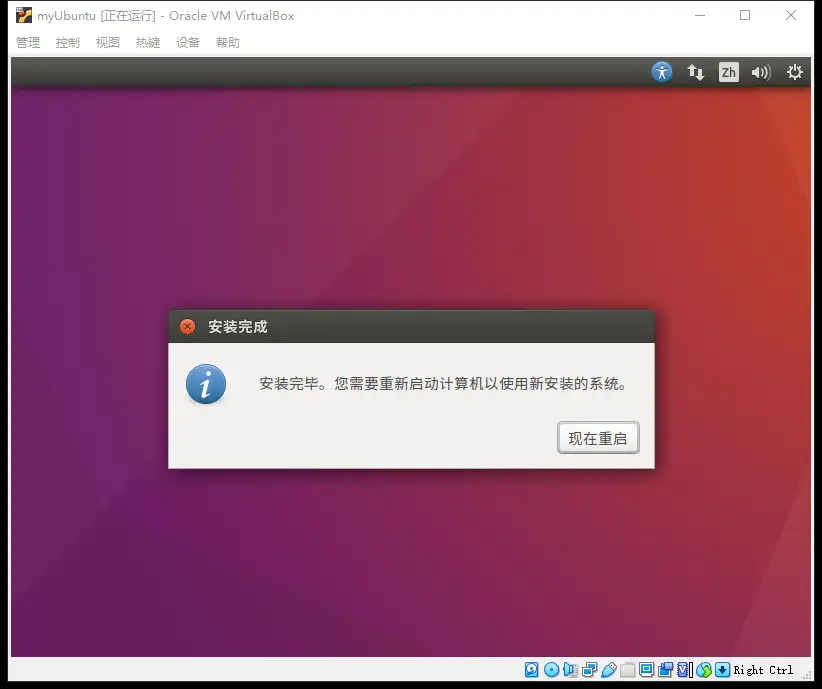Open the 控制 menu
Viewport: 822px width, 689px height.
click(x=68, y=43)
